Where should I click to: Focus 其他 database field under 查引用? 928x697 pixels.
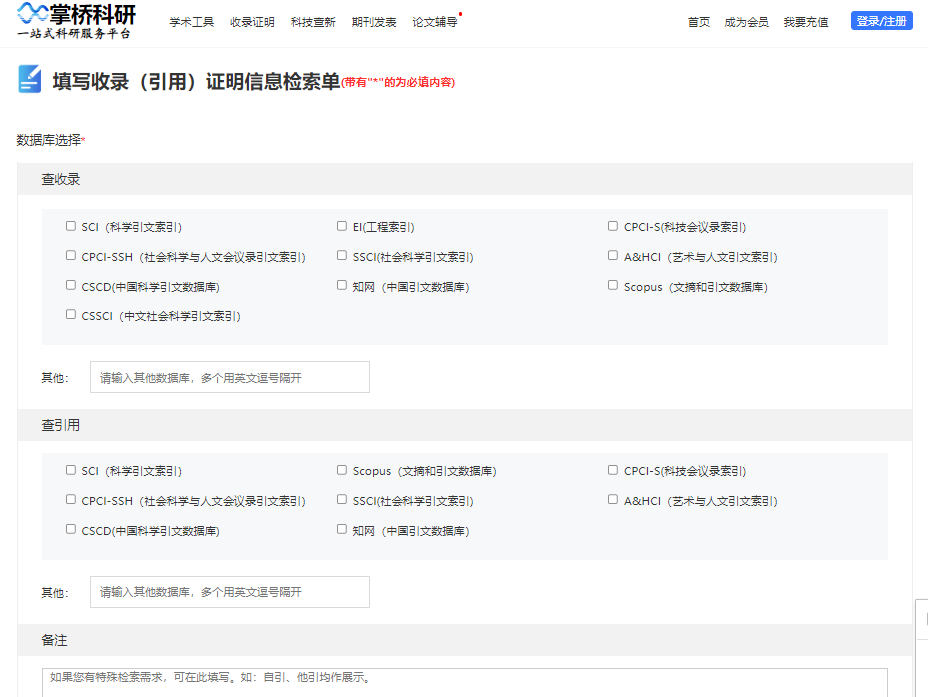[230, 592]
